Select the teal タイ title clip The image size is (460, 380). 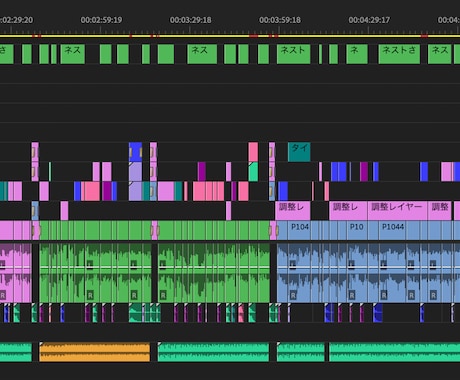pyautogui.click(x=299, y=152)
